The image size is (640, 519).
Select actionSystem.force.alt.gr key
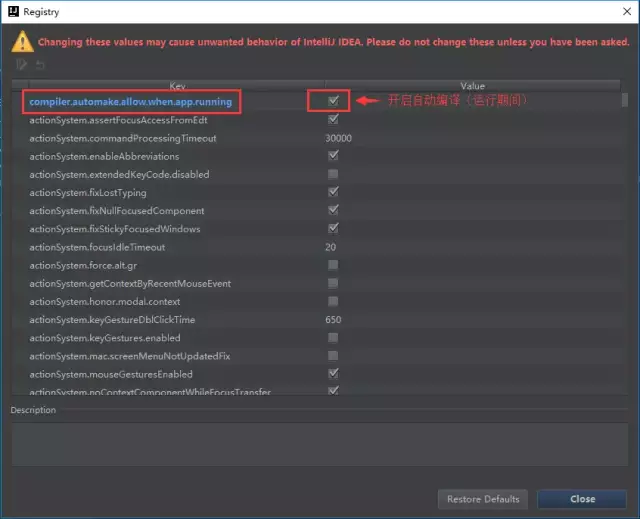point(83,266)
